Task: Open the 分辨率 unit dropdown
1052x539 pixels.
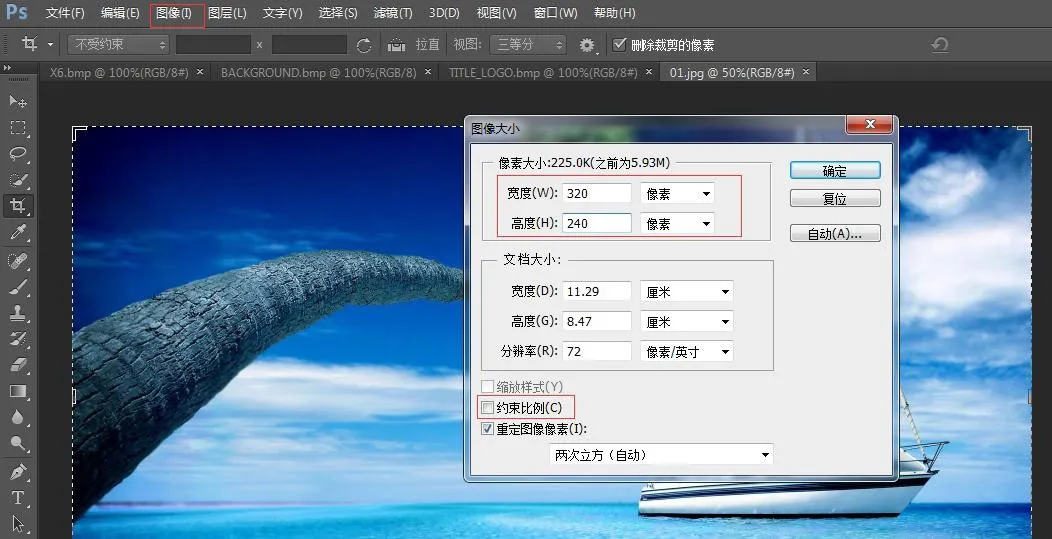Action: point(686,352)
